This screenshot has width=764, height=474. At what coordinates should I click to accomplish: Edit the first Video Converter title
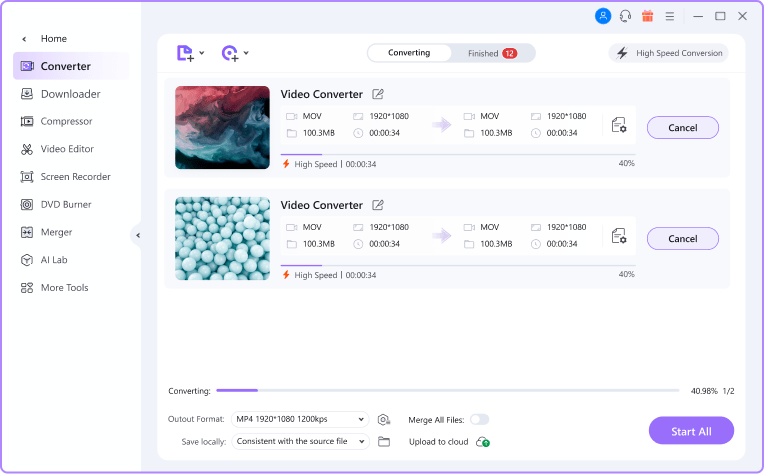click(x=378, y=94)
